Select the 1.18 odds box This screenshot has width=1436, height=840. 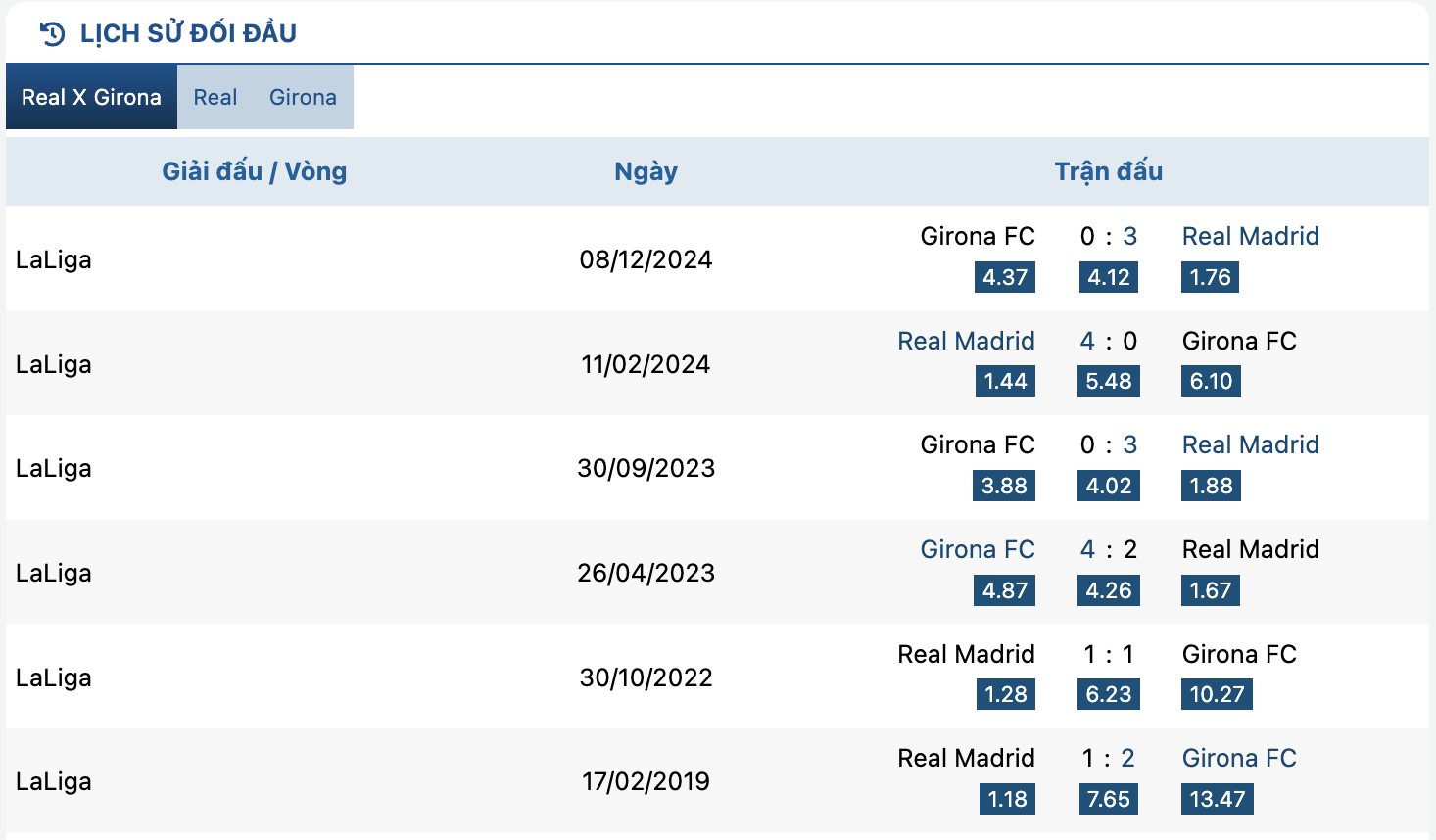point(1007,799)
